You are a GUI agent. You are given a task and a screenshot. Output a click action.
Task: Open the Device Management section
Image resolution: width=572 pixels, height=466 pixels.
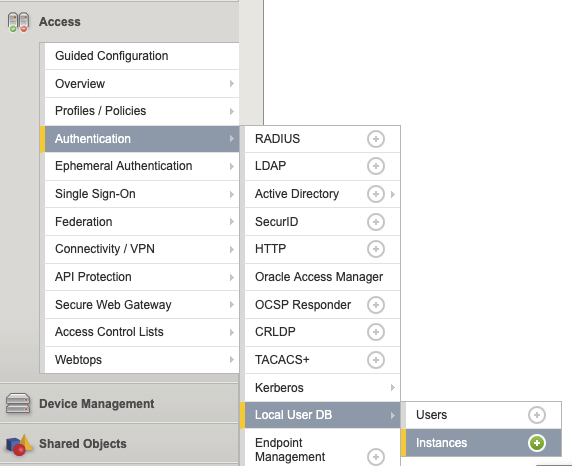pyautogui.click(x=120, y=404)
